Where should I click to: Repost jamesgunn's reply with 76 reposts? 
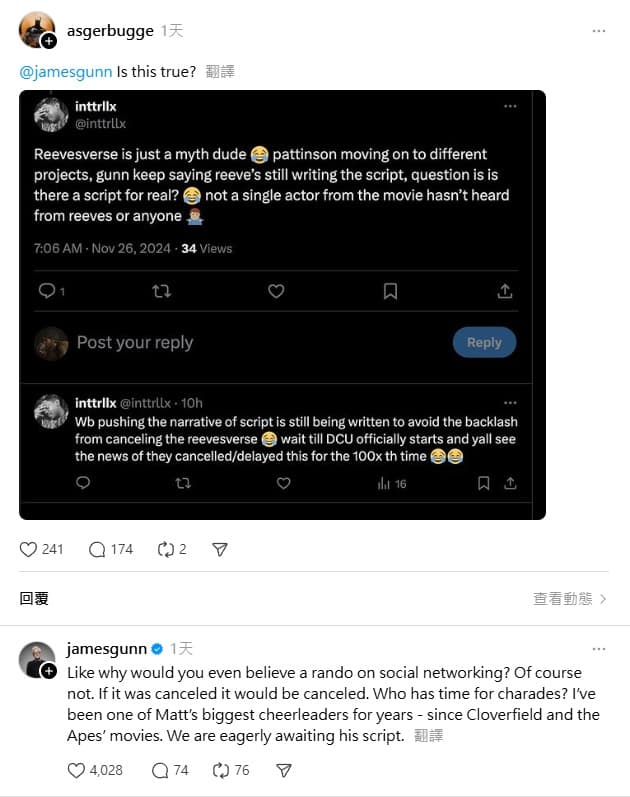(221, 771)
